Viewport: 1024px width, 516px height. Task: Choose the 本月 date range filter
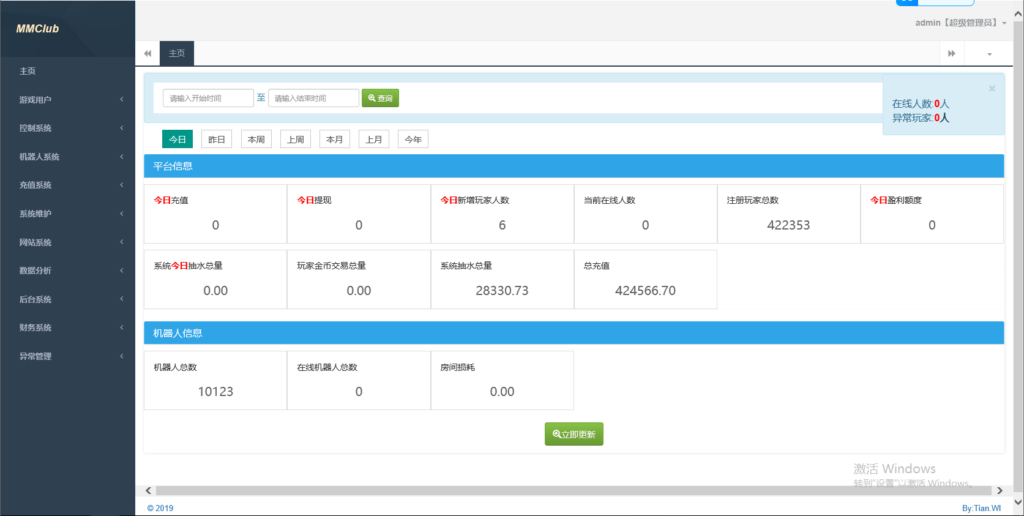coord(334,139)
